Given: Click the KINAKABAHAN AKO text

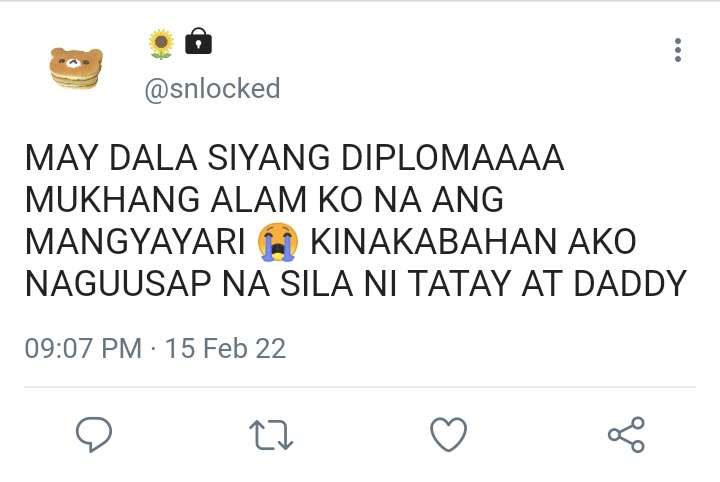Looking at the screenshot, I should point(473,241).
